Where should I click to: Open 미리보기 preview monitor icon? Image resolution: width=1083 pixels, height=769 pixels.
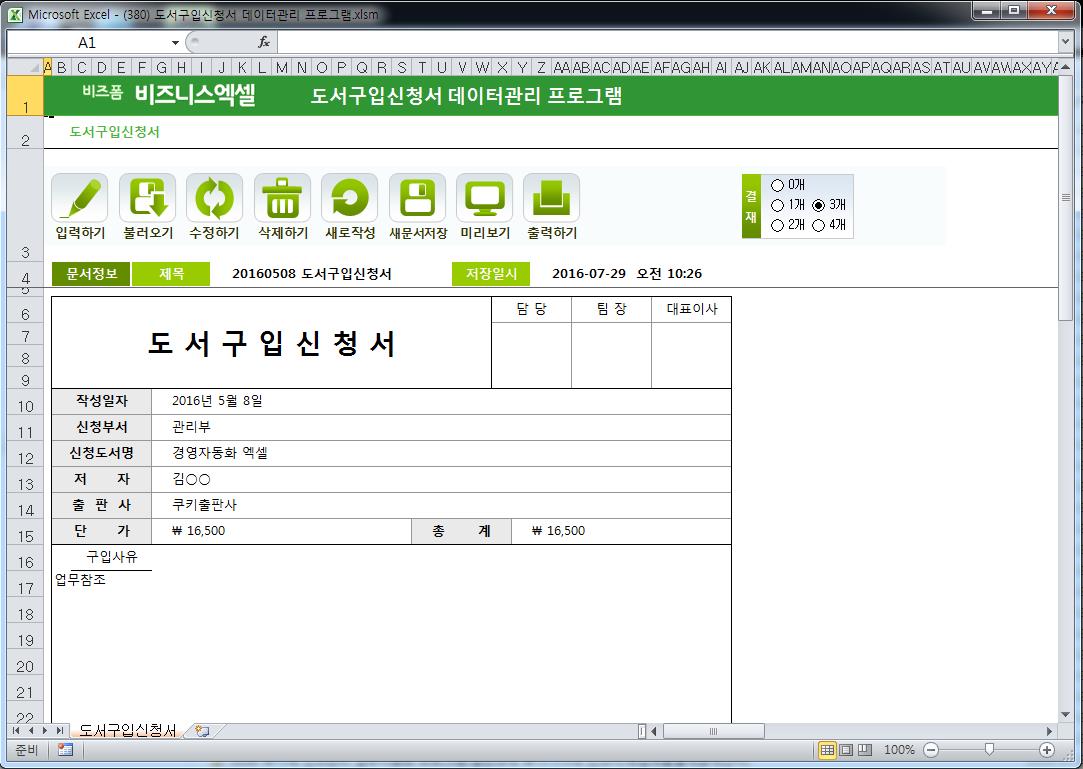click(x=485, y=198)
